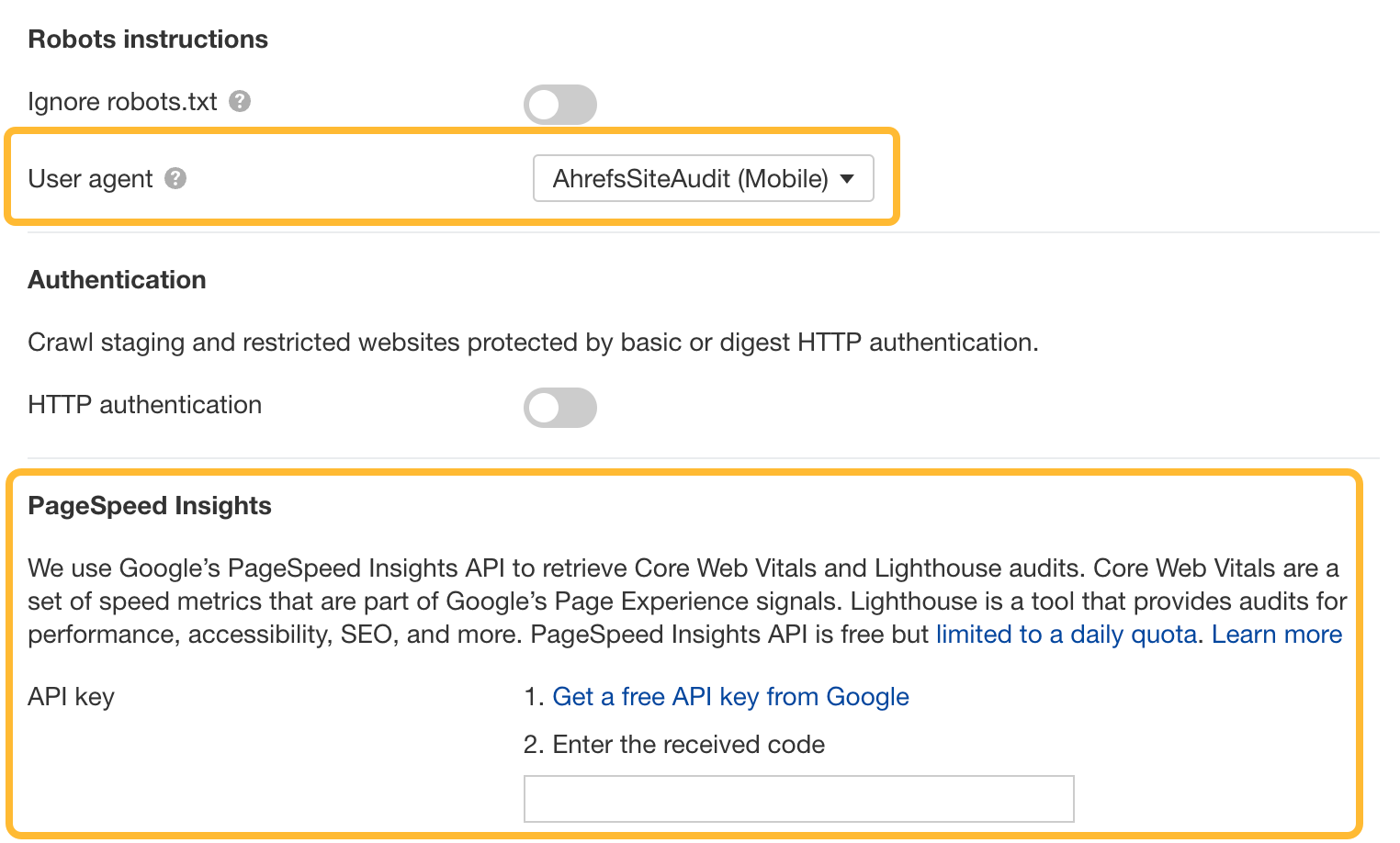
Task: Expand the User agent selection menu
Action: tap(703, 178)
